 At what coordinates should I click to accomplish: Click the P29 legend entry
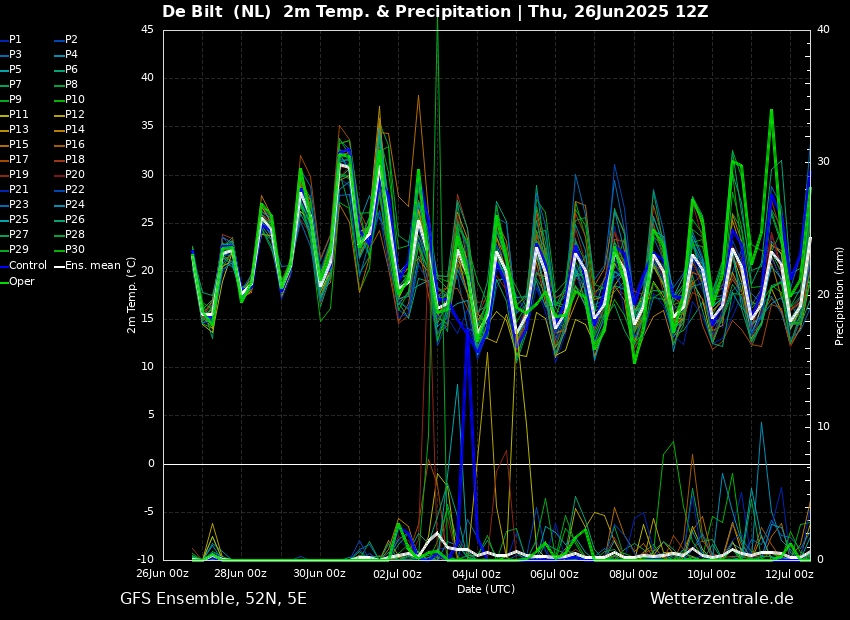pyautogui.click(x=14, y=249)
